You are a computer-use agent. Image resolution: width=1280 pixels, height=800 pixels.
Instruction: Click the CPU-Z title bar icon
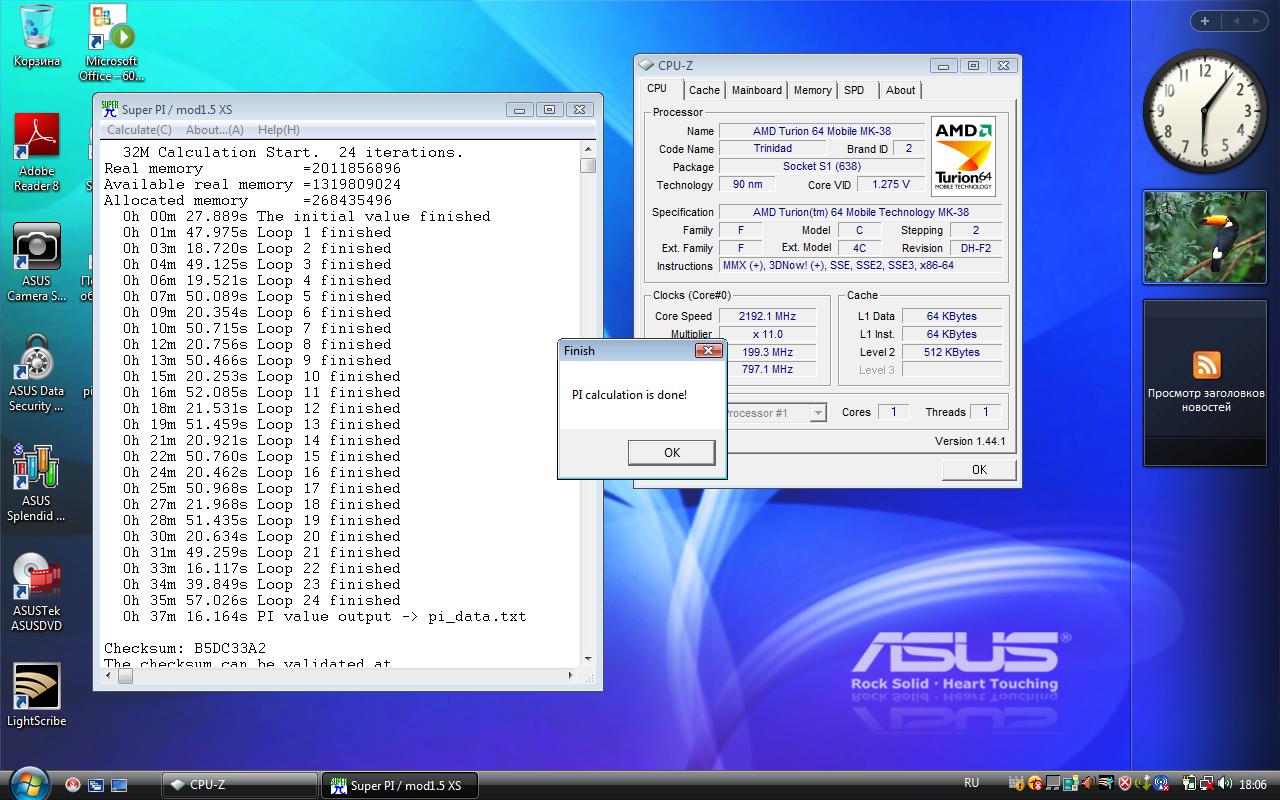(646, 66)
